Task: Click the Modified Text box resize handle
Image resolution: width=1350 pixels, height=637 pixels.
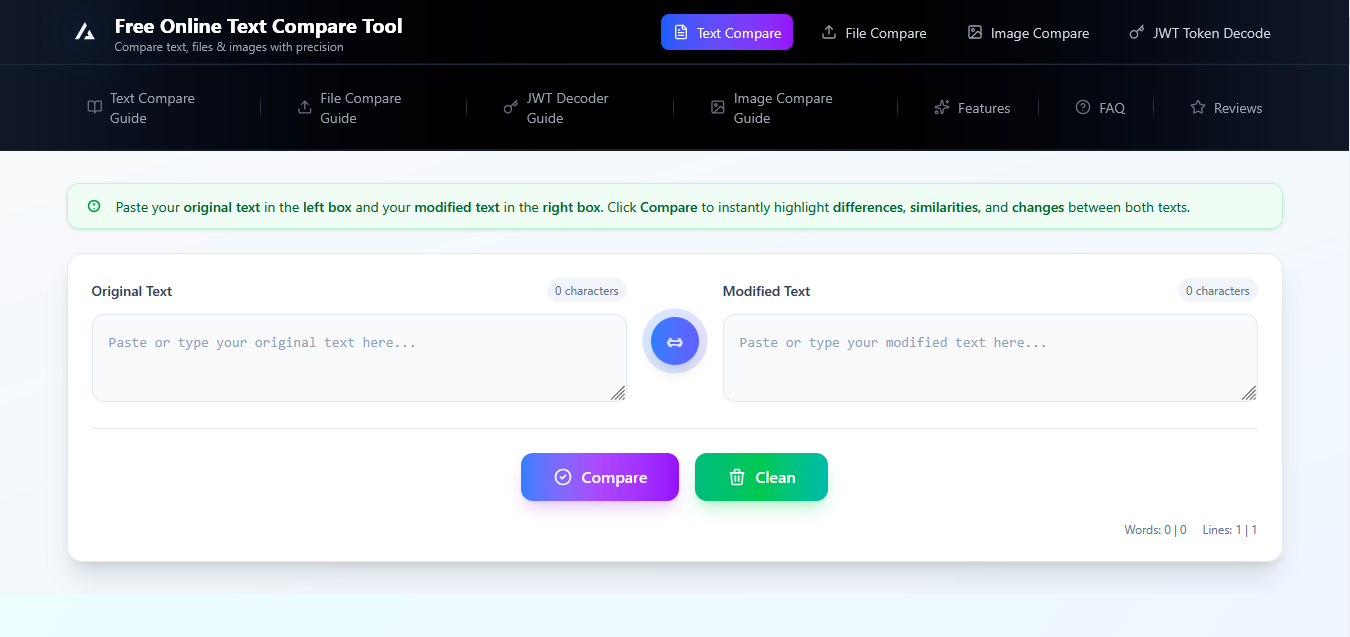Action: (x=1249, y=393)
